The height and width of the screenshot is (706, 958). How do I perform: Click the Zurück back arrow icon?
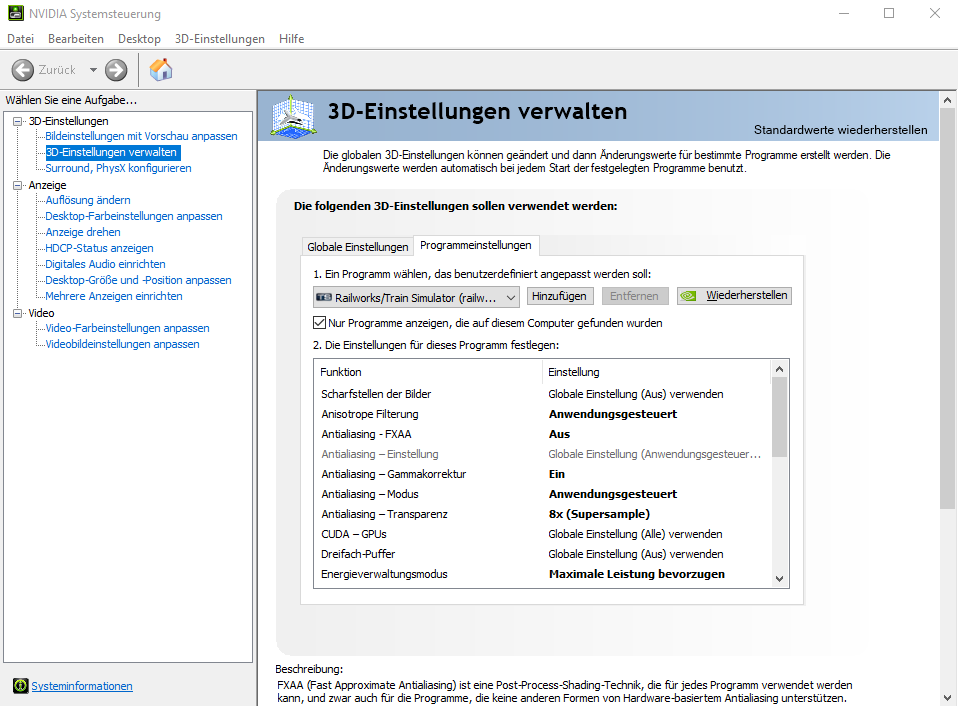click(x=23, y=70)
